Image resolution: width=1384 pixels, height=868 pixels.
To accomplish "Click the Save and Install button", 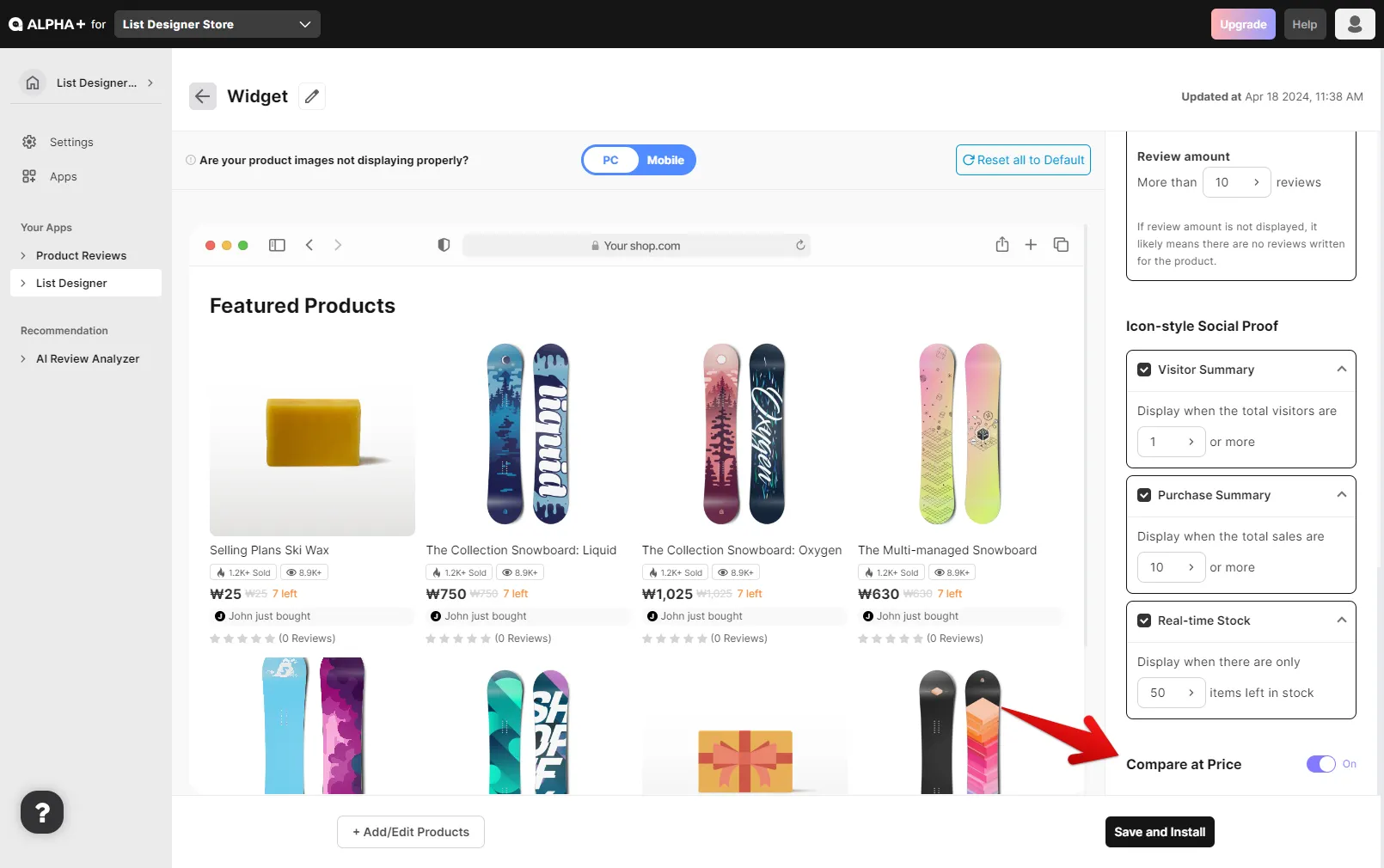I will click(x=1159, y=832).
